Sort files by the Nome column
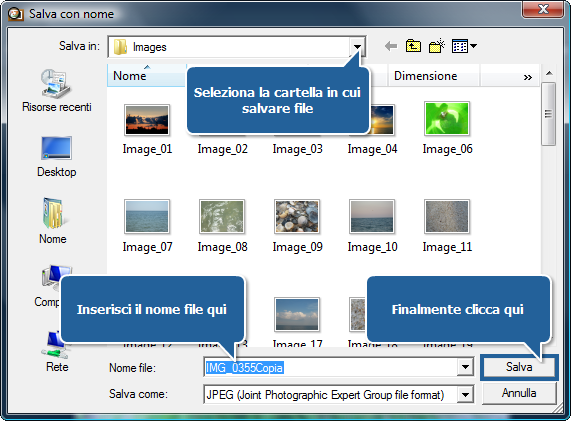Image resolution: width=571 pixels, height=422 pixels. [147, 75]
